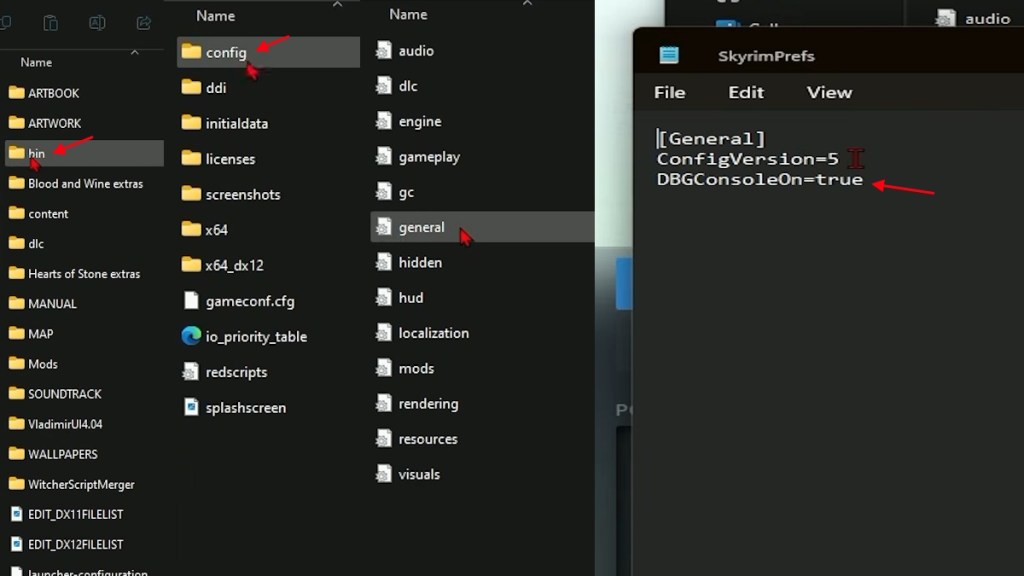The width and height of the screenshot is (1024, 576).
Task: Select the redscripts settings file icon
Action: pos(191,372)
